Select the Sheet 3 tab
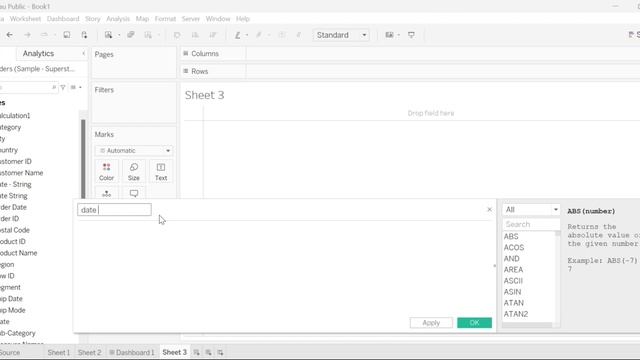The width and height of the screenshot is (640, 360). [x=174, y=352]
